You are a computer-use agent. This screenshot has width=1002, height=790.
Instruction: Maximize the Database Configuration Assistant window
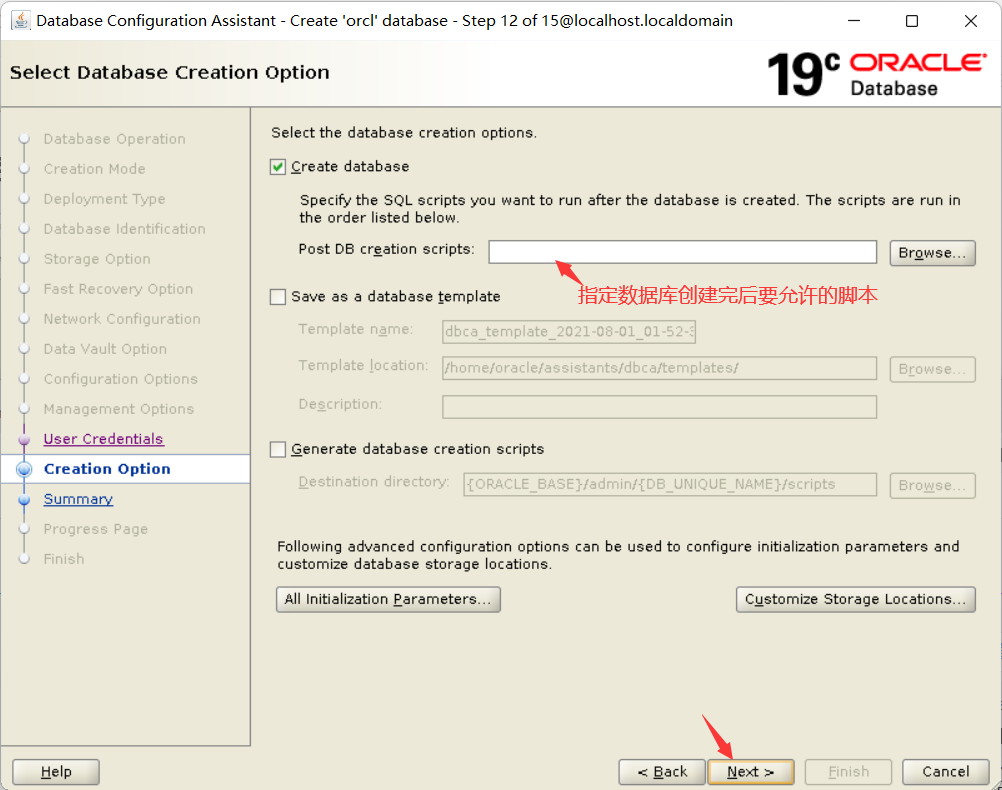[912, 21]
